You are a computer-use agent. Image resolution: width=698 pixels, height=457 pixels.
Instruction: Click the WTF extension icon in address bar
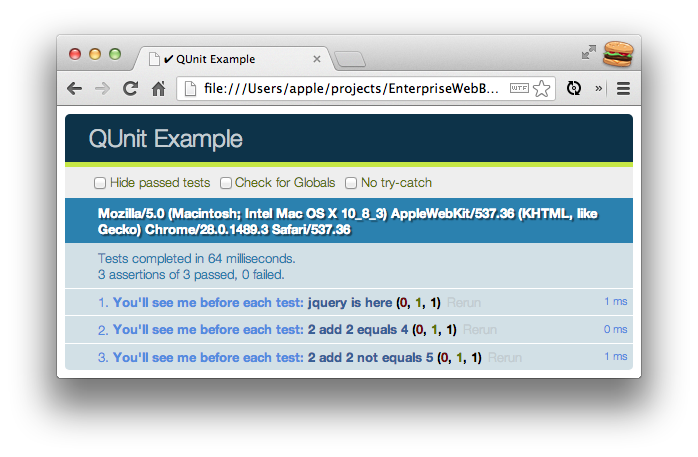[x=519, y=89]
